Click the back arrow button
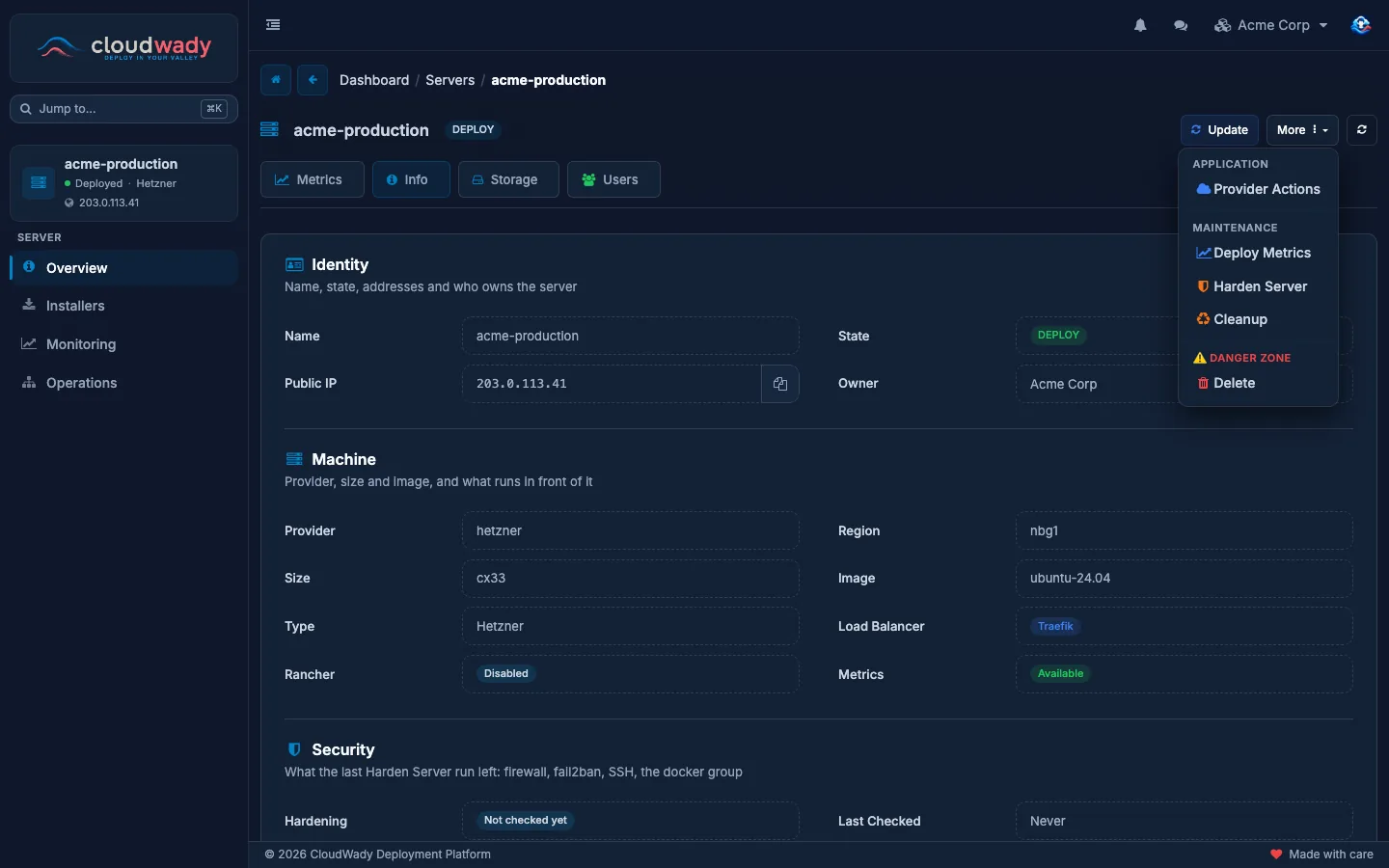Viewport: 1389px width, 868px height. (313, 80)
